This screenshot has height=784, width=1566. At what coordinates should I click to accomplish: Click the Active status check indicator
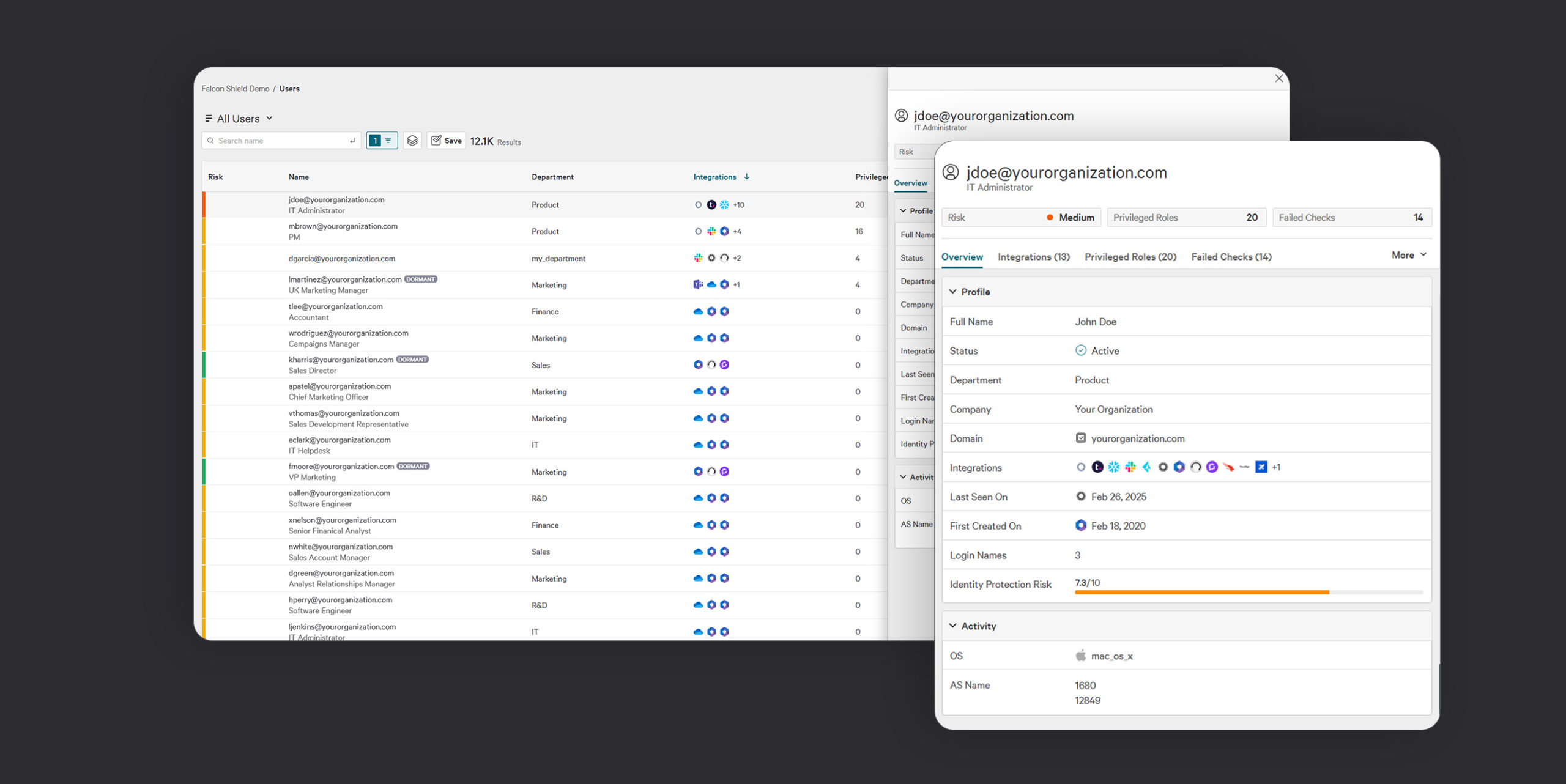click(1080, 350)
